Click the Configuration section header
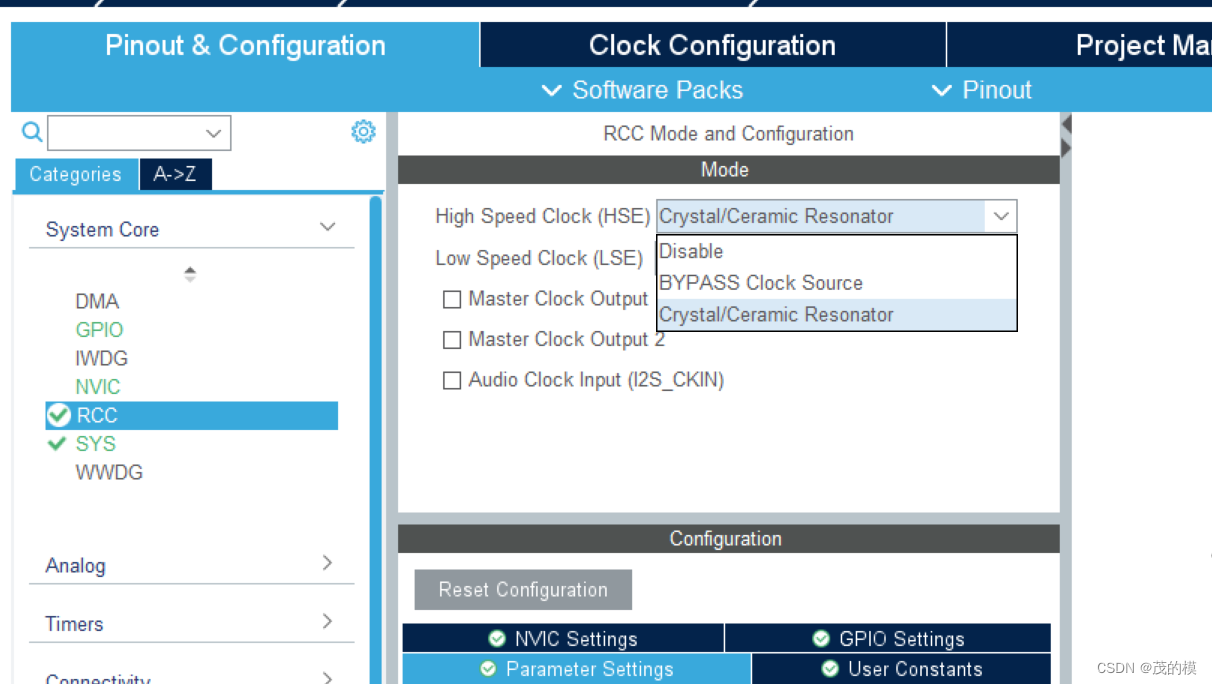1212x684 pixels. pos(728,538)
